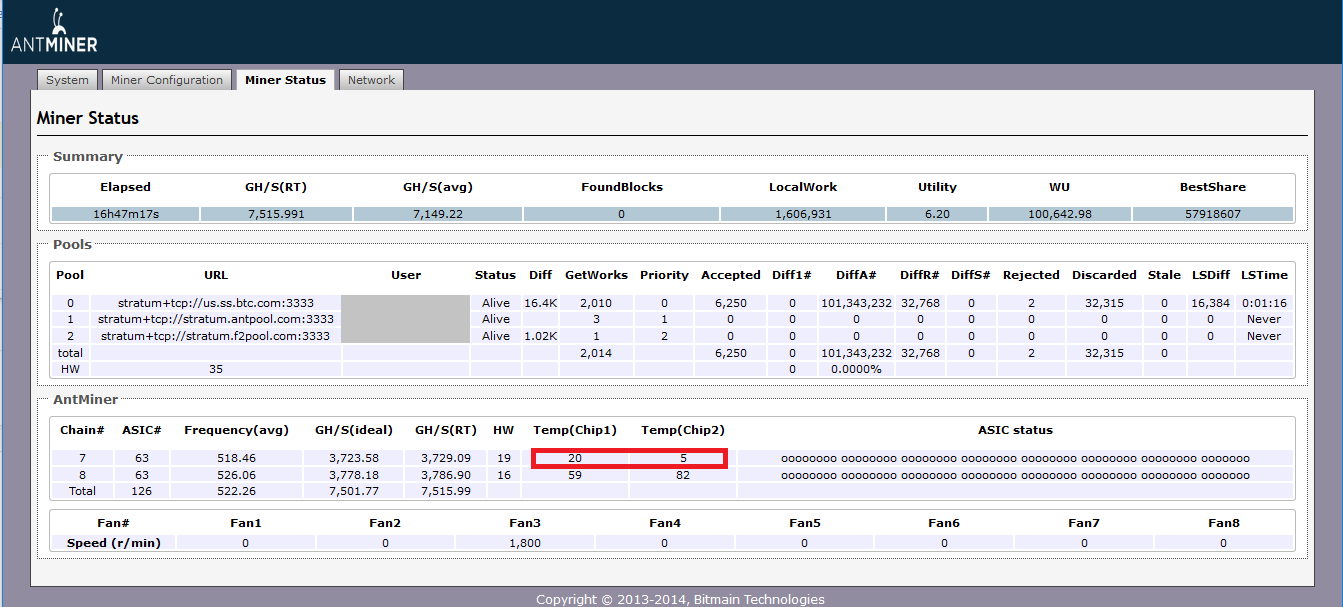
Task: Click the stratum.antpool.com pool URL
Action: 215,319
